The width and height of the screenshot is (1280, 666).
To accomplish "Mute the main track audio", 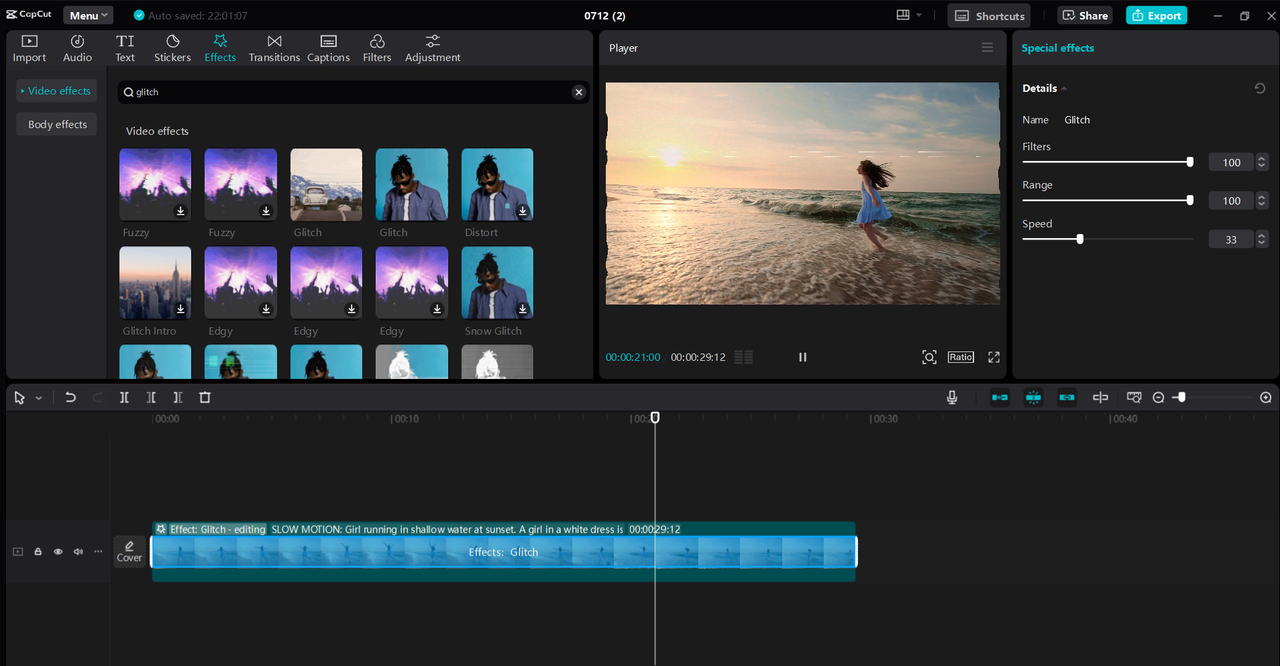I will point(78,551).
